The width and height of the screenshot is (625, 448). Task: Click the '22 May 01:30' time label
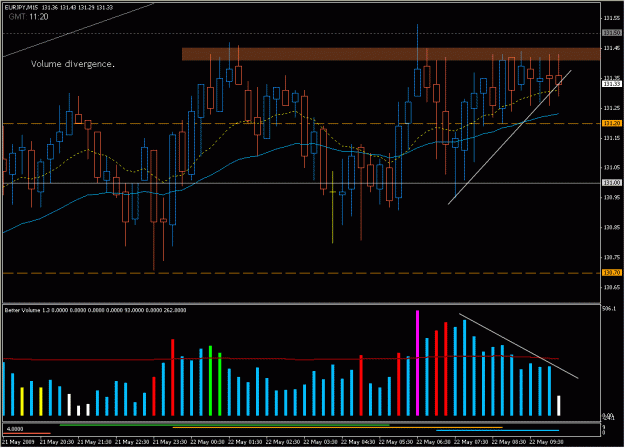click(245, 442)
